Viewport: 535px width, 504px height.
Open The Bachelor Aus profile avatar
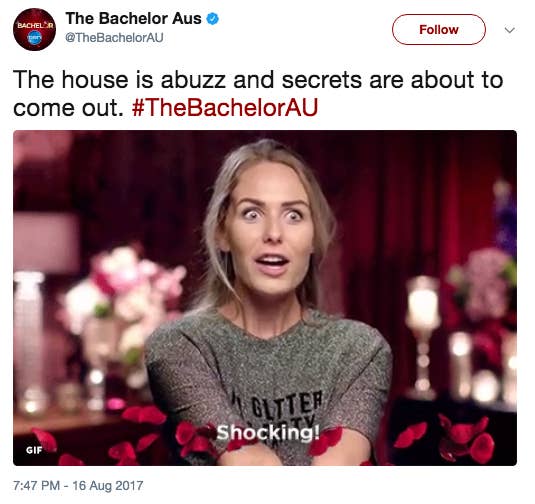34,30
